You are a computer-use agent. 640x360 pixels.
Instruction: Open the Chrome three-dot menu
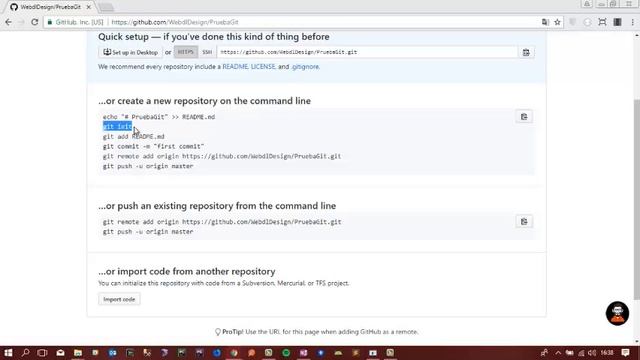point(632,22)
